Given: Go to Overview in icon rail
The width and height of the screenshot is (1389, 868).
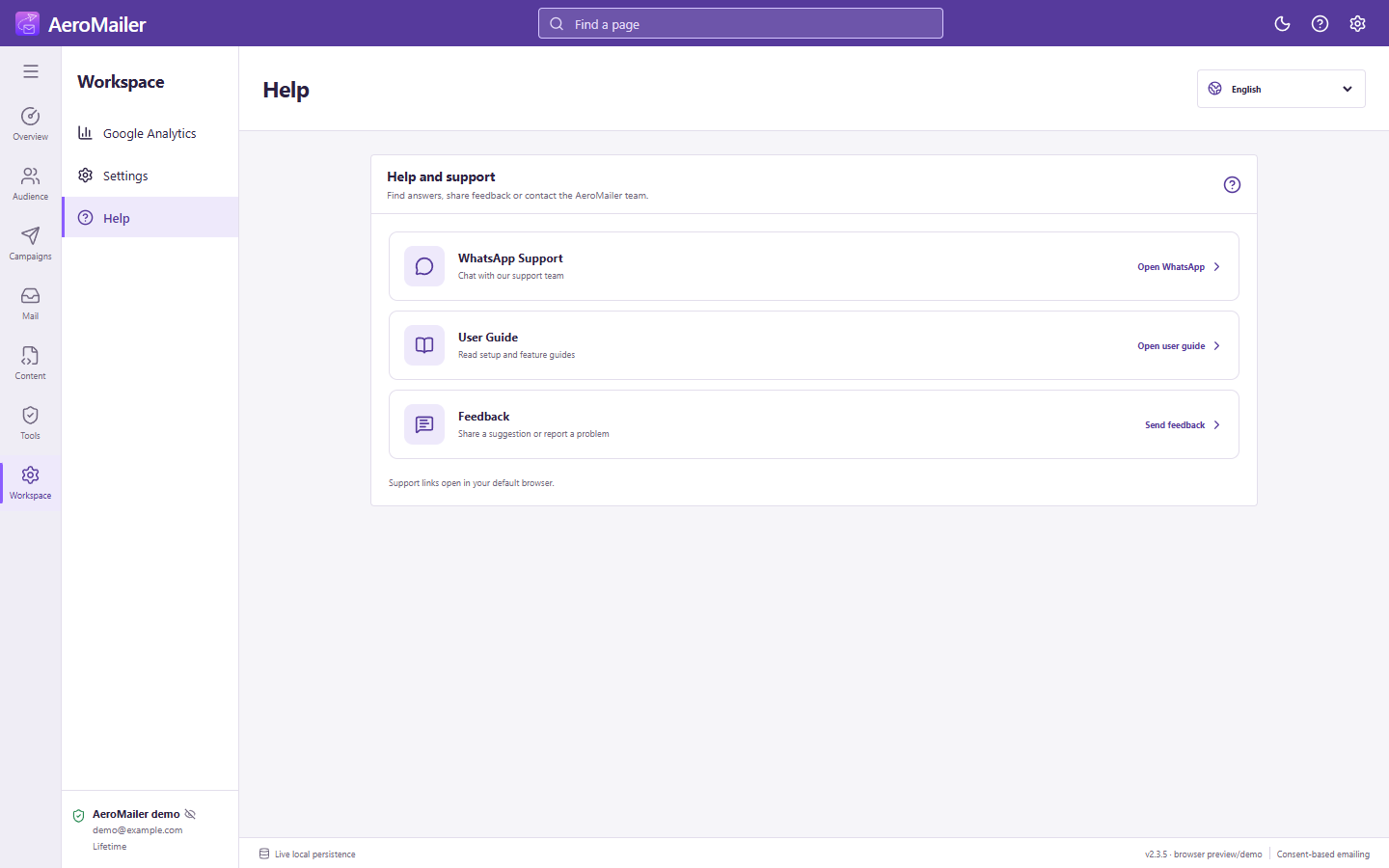Looking at the screenshot, I should [x=31, y=124].
